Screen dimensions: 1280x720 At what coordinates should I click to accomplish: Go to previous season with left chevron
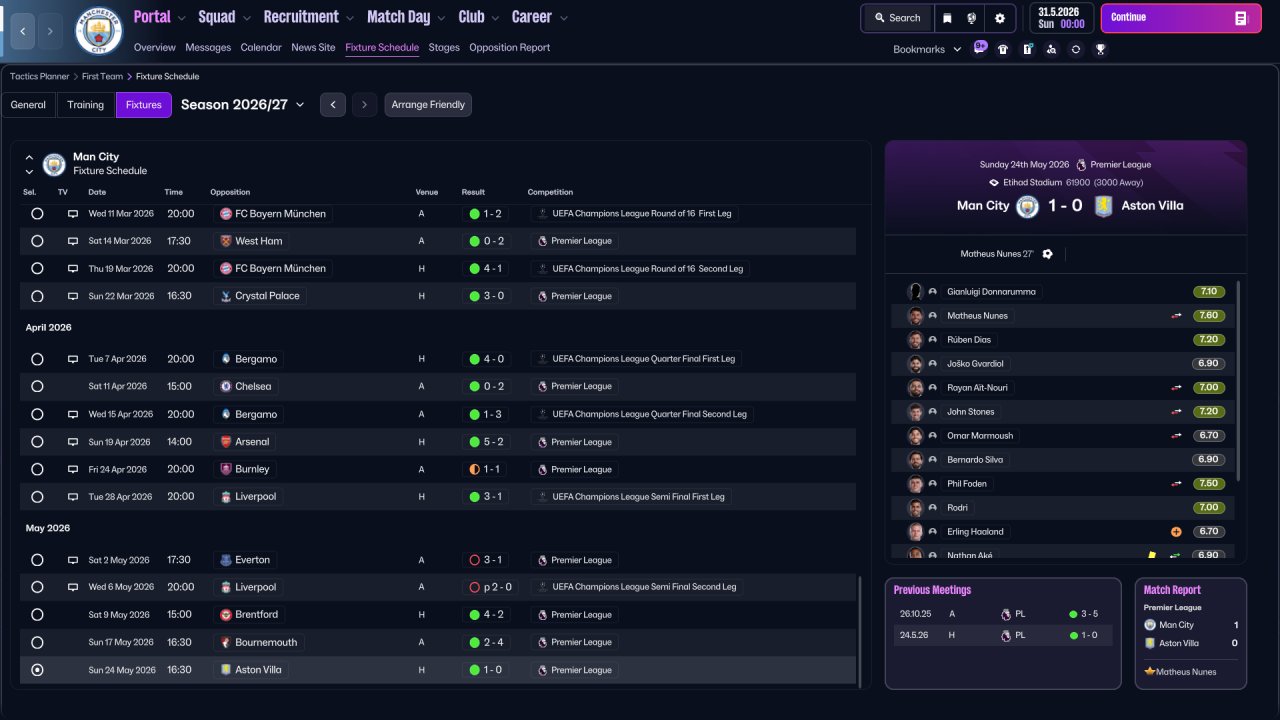[333, 105]
